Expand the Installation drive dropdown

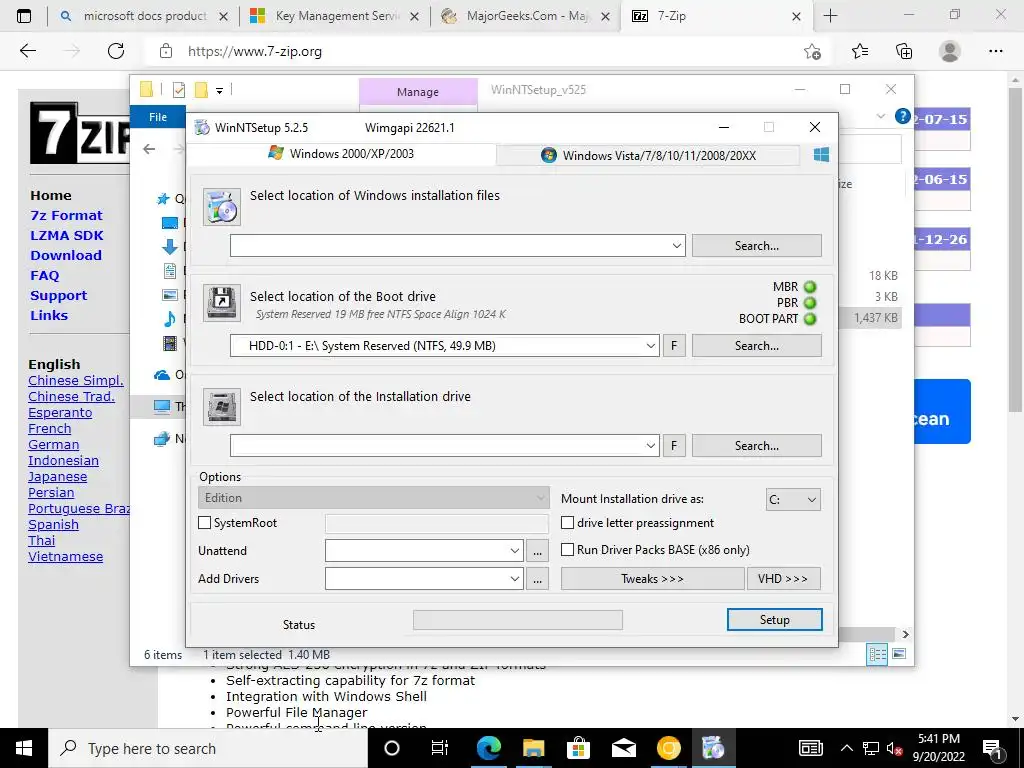click(x=650, y=445)
